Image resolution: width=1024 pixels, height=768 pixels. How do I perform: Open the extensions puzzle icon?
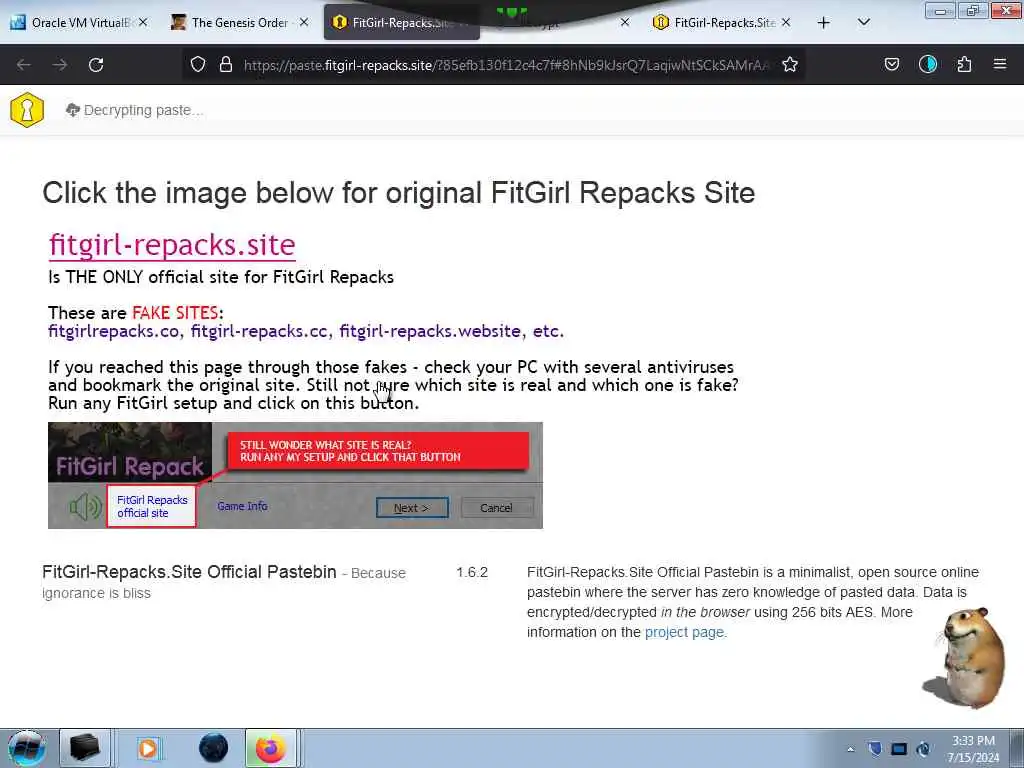964,64
